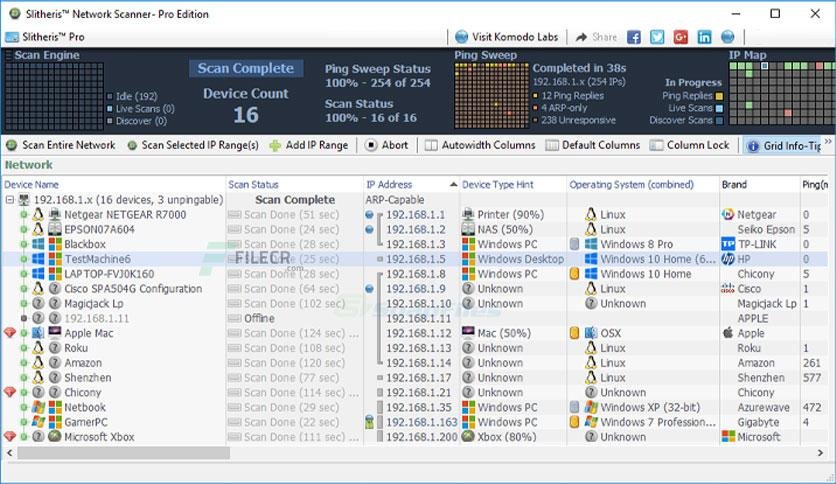Viewport: 836px width, 484px height.
Task: Click the Discover Scans legend swatch
Action: coord(719,121)
